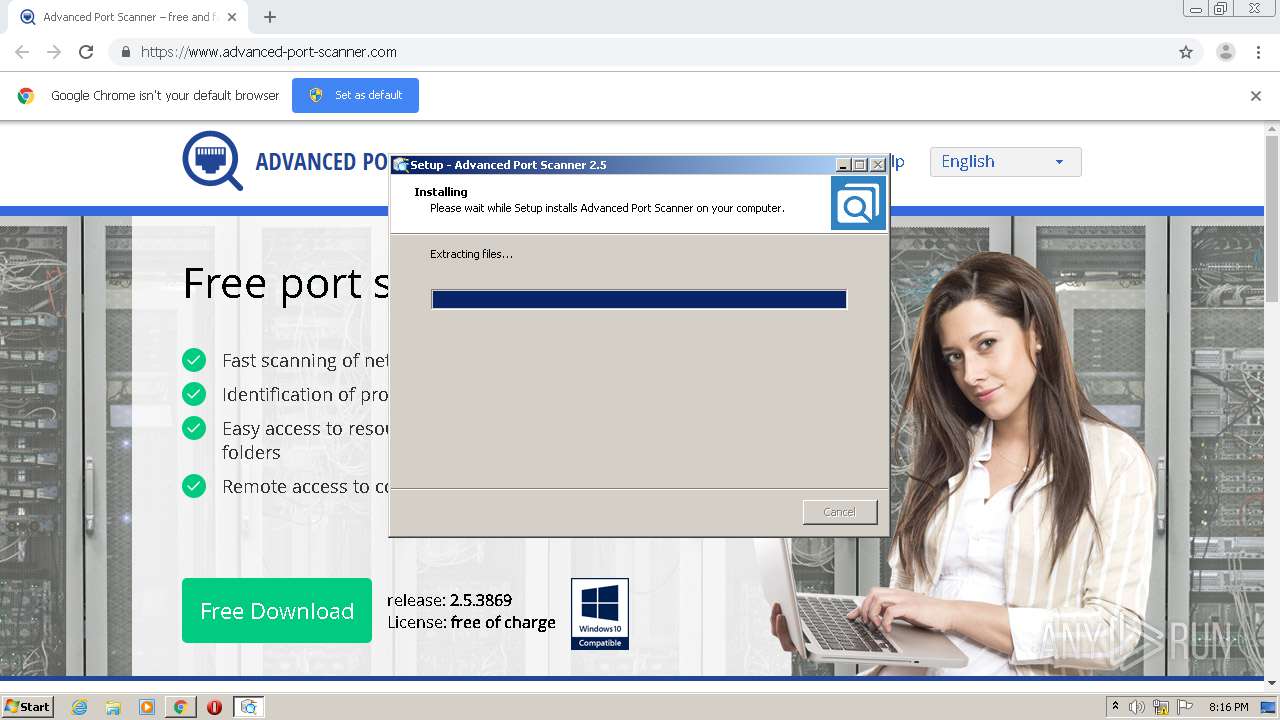Click the 'Fast scanning of net' green checkmark
Viewport: 1280px width, 720px height.
tap(194, 360)
